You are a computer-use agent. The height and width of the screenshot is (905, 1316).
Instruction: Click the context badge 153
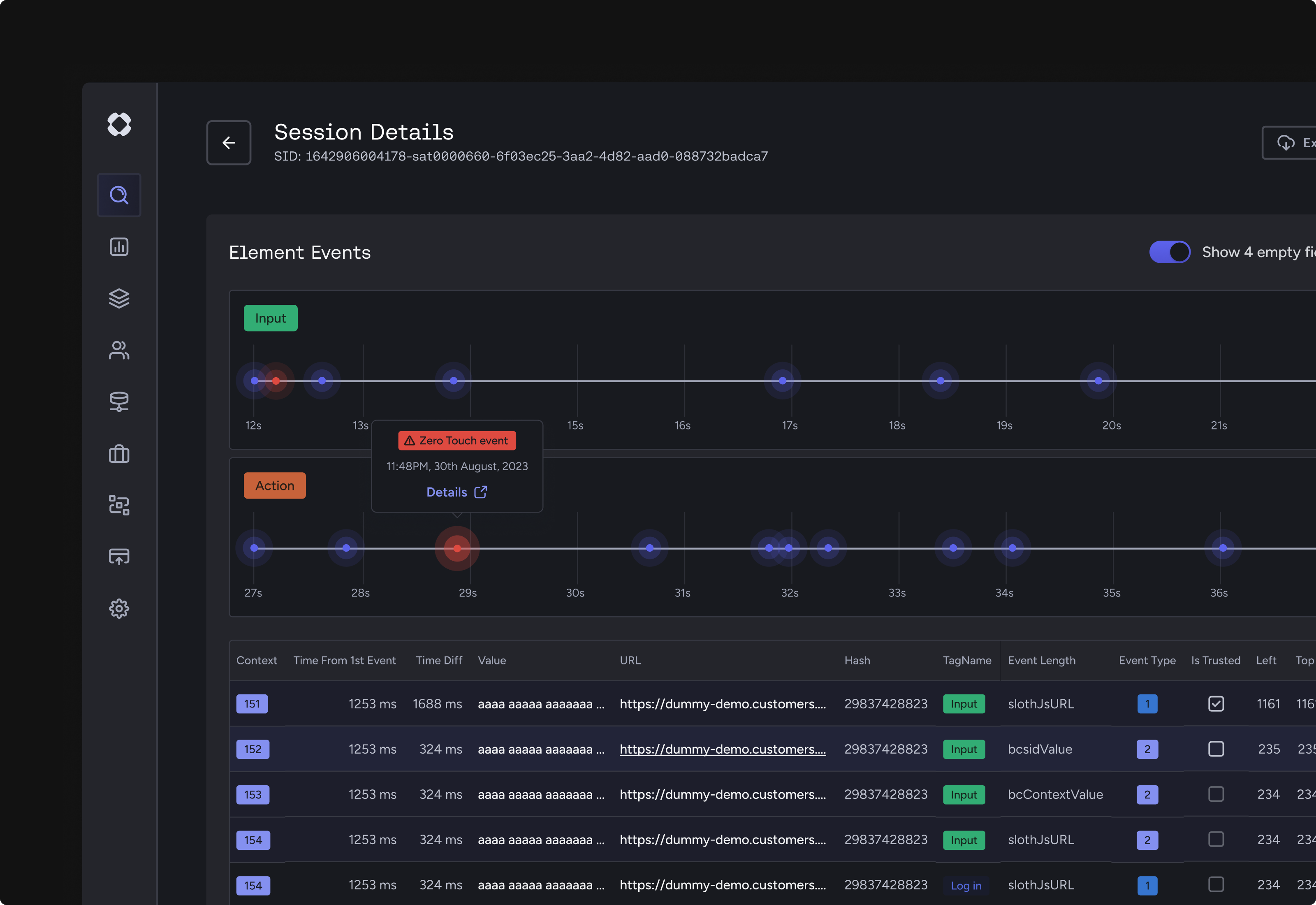[253, 794]
